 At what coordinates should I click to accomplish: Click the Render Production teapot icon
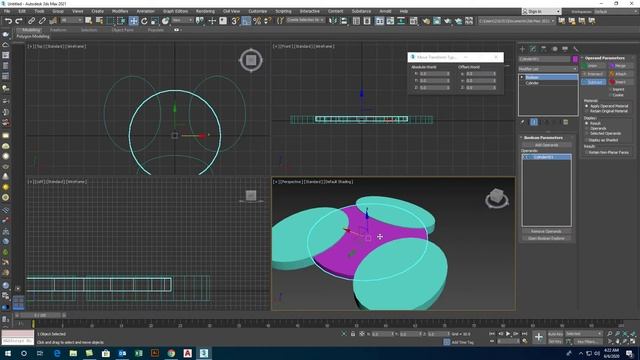tap(458, 21)
